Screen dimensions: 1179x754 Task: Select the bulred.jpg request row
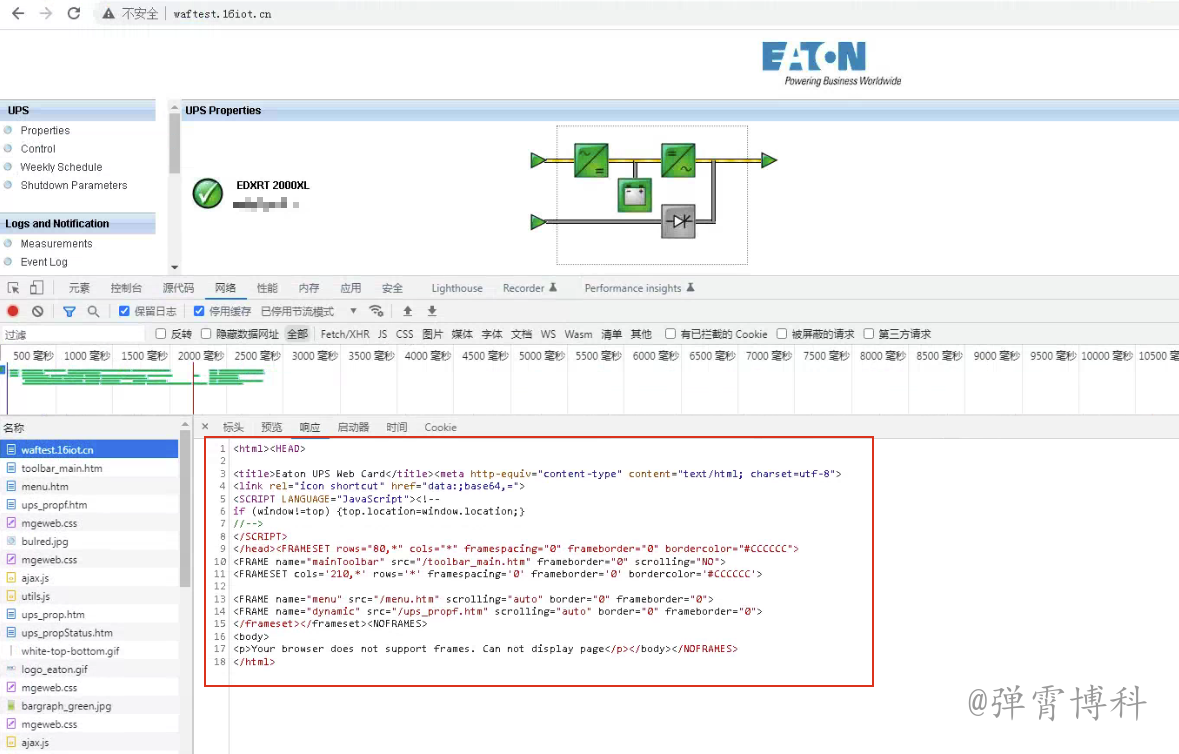[x=89, y=541]
